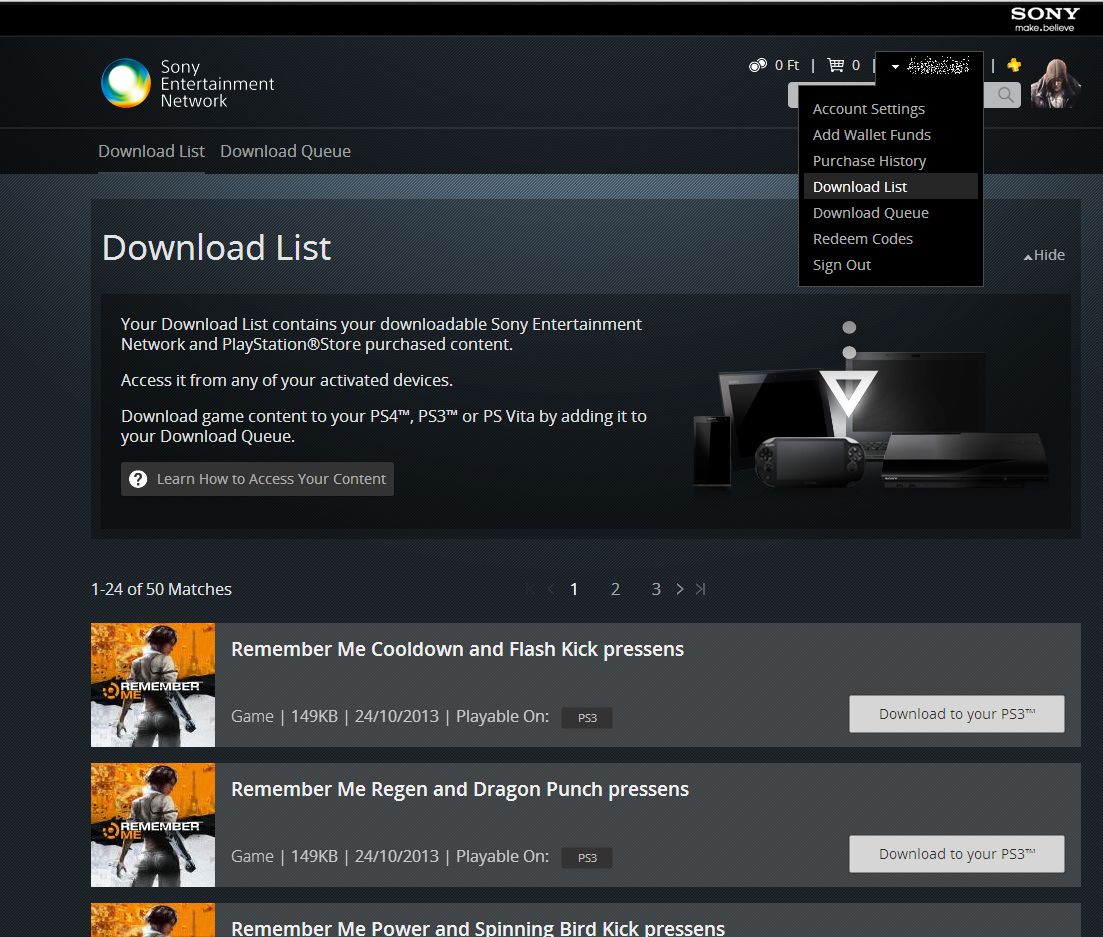Choose Redeem Codes menu entry
1103x937 pixels.
coord(862,238)
